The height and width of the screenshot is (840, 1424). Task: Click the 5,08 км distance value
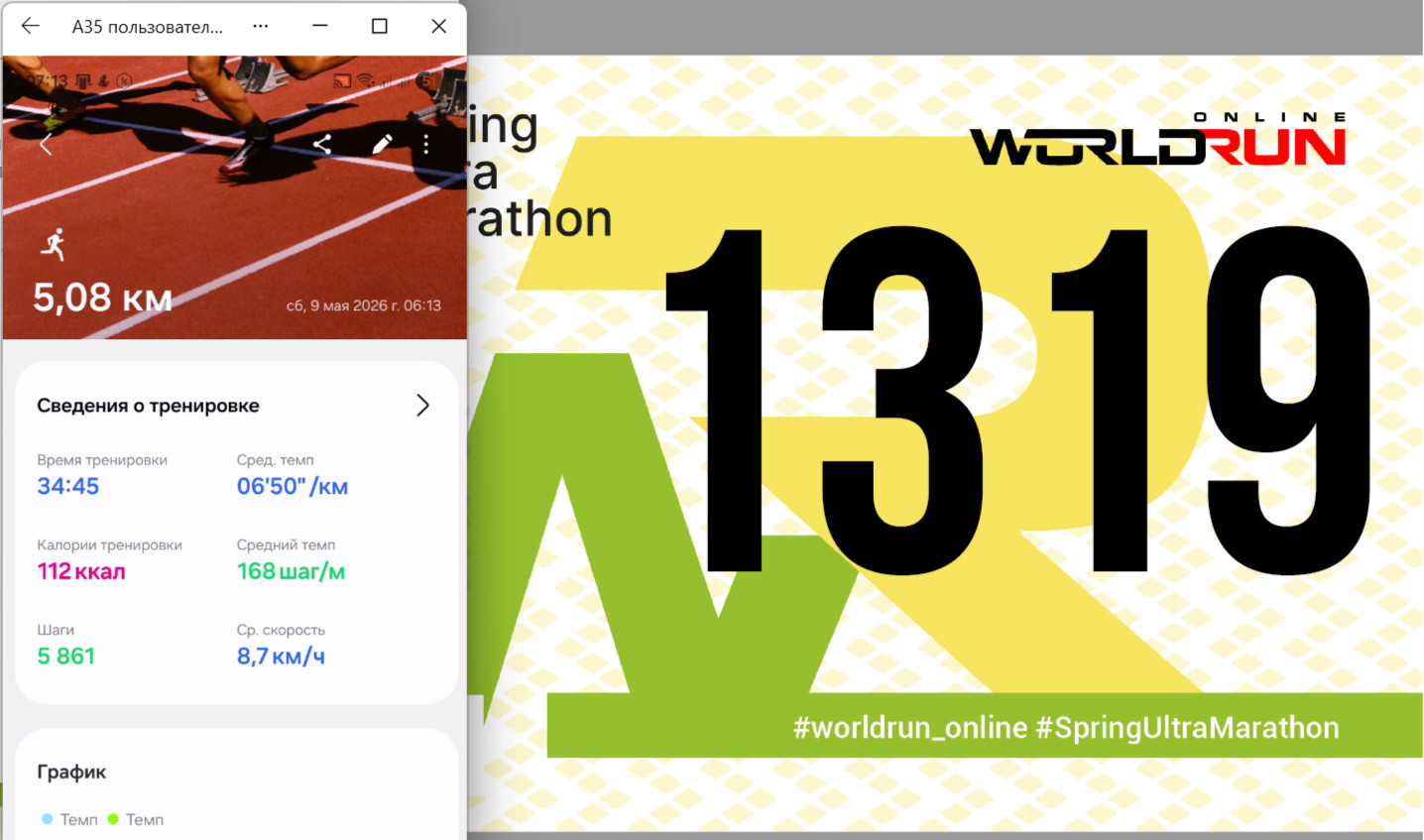[102, 298]
